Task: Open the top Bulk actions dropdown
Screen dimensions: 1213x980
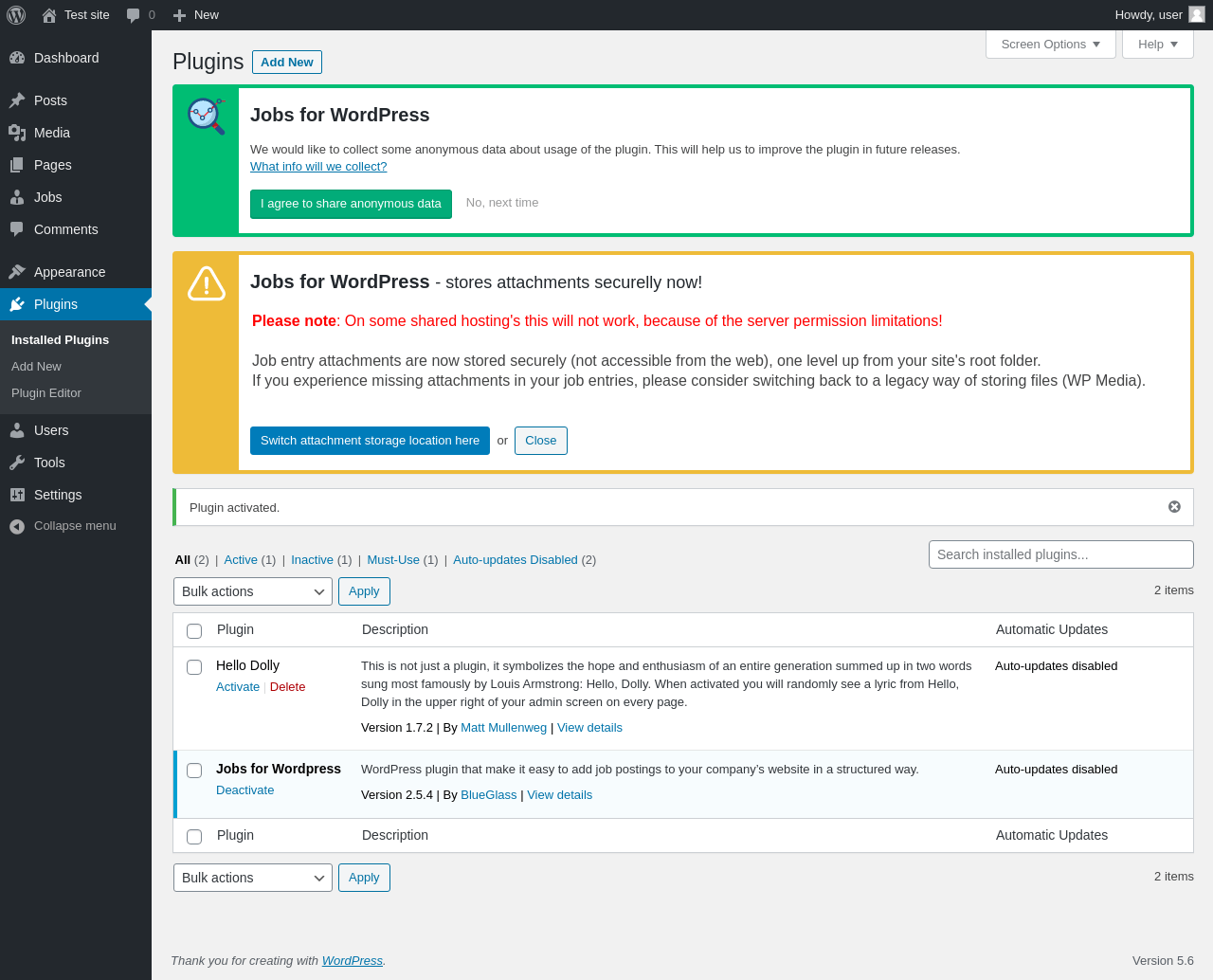Action: tap(253, 591)
